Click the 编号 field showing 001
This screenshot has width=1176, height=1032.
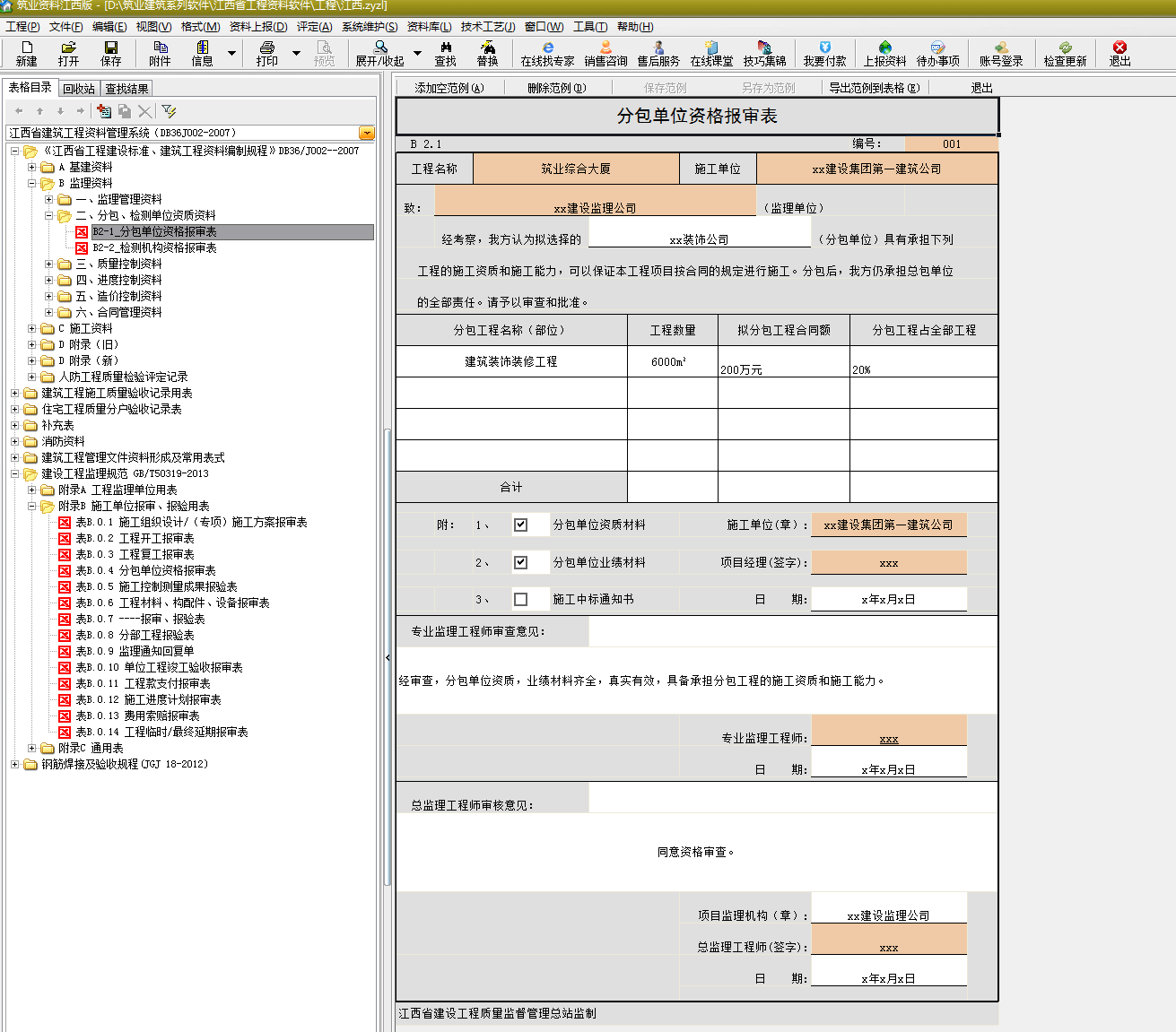pos(952,143)
